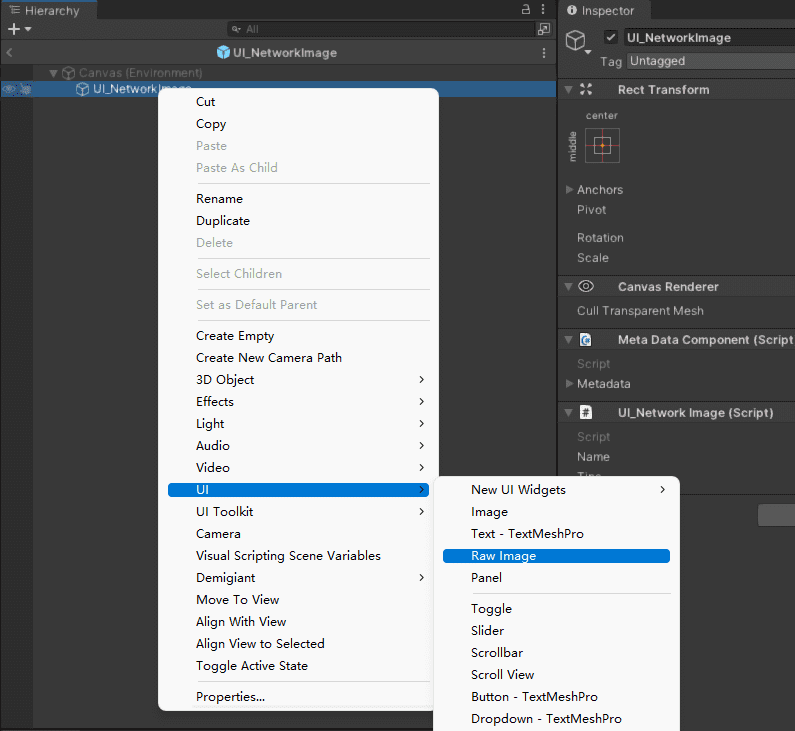Click the Rect Transform component icon

(x=586, y=90)
